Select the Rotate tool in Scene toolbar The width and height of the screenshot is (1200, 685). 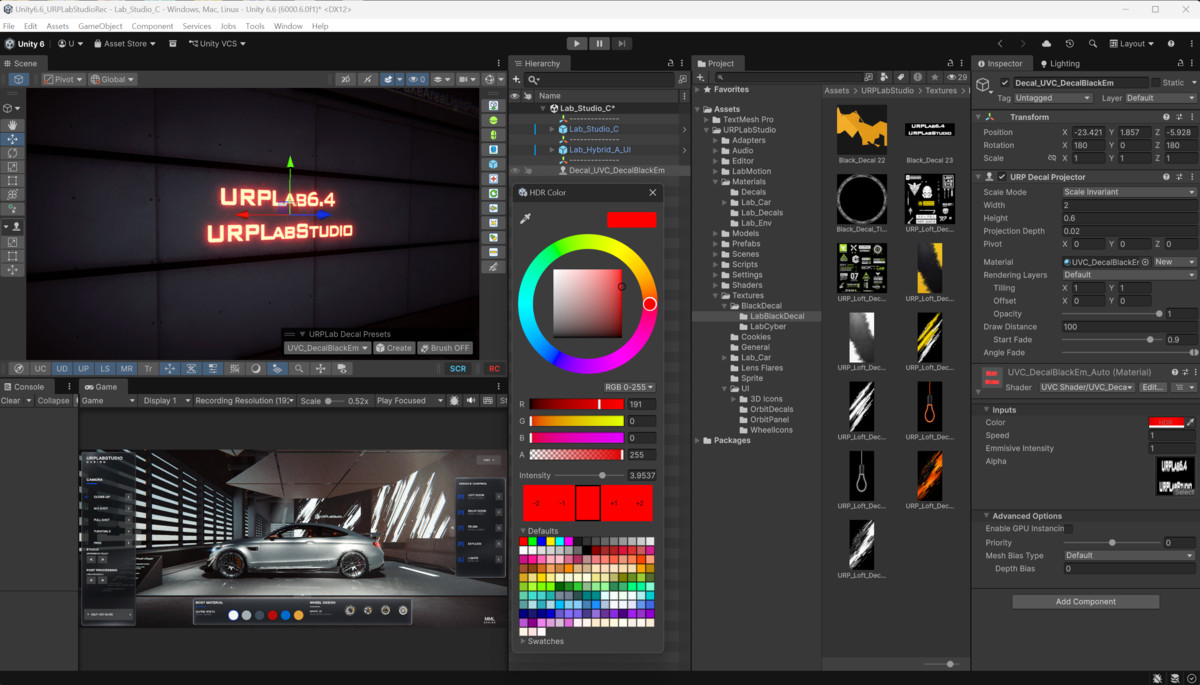[x=14, y=153]
